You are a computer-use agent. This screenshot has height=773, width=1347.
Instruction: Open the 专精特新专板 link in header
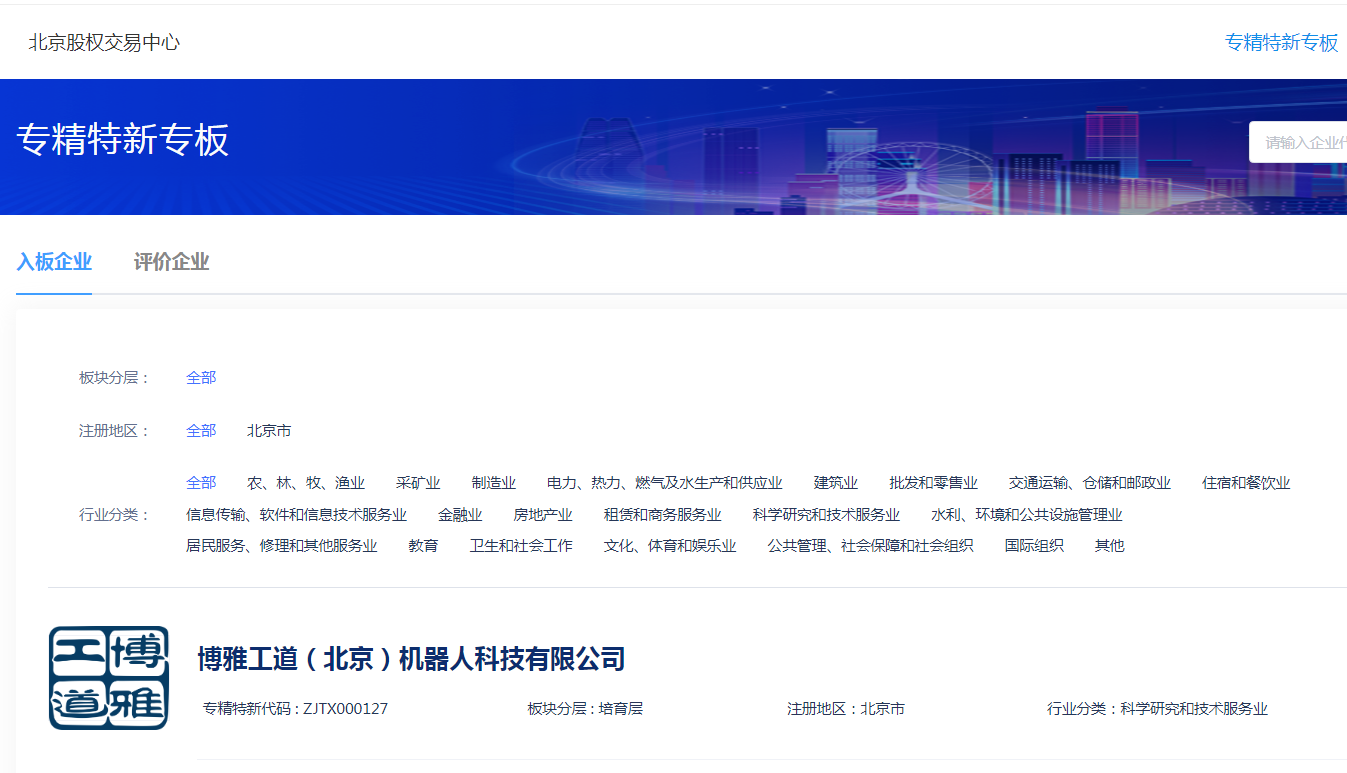click(x=1281, y=42)
